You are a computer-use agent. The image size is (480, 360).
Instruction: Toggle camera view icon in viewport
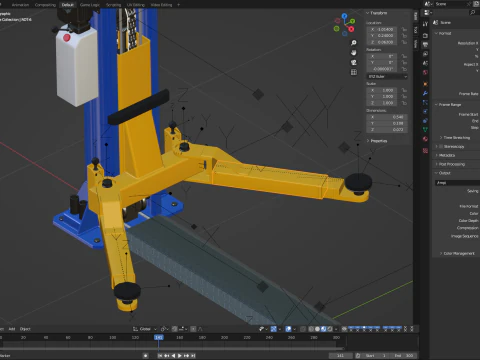pyautogui.click(x=354, y=62)
